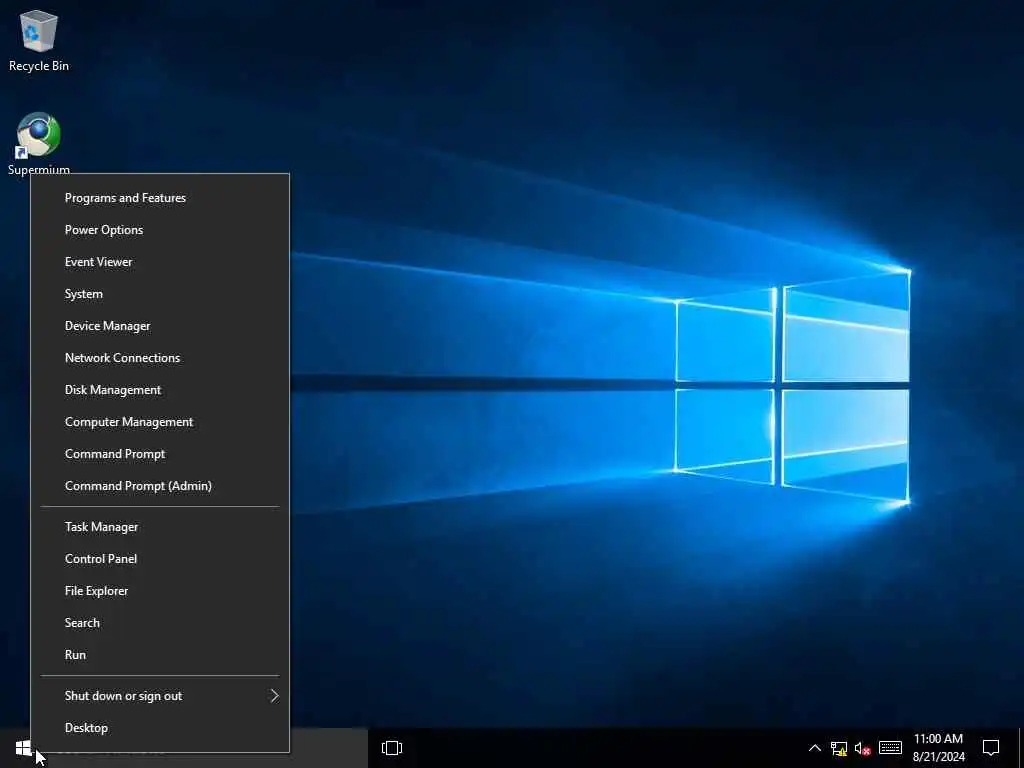Open the Run dialog entry
Screen dimensions: 1024x768
pos(160,655)
